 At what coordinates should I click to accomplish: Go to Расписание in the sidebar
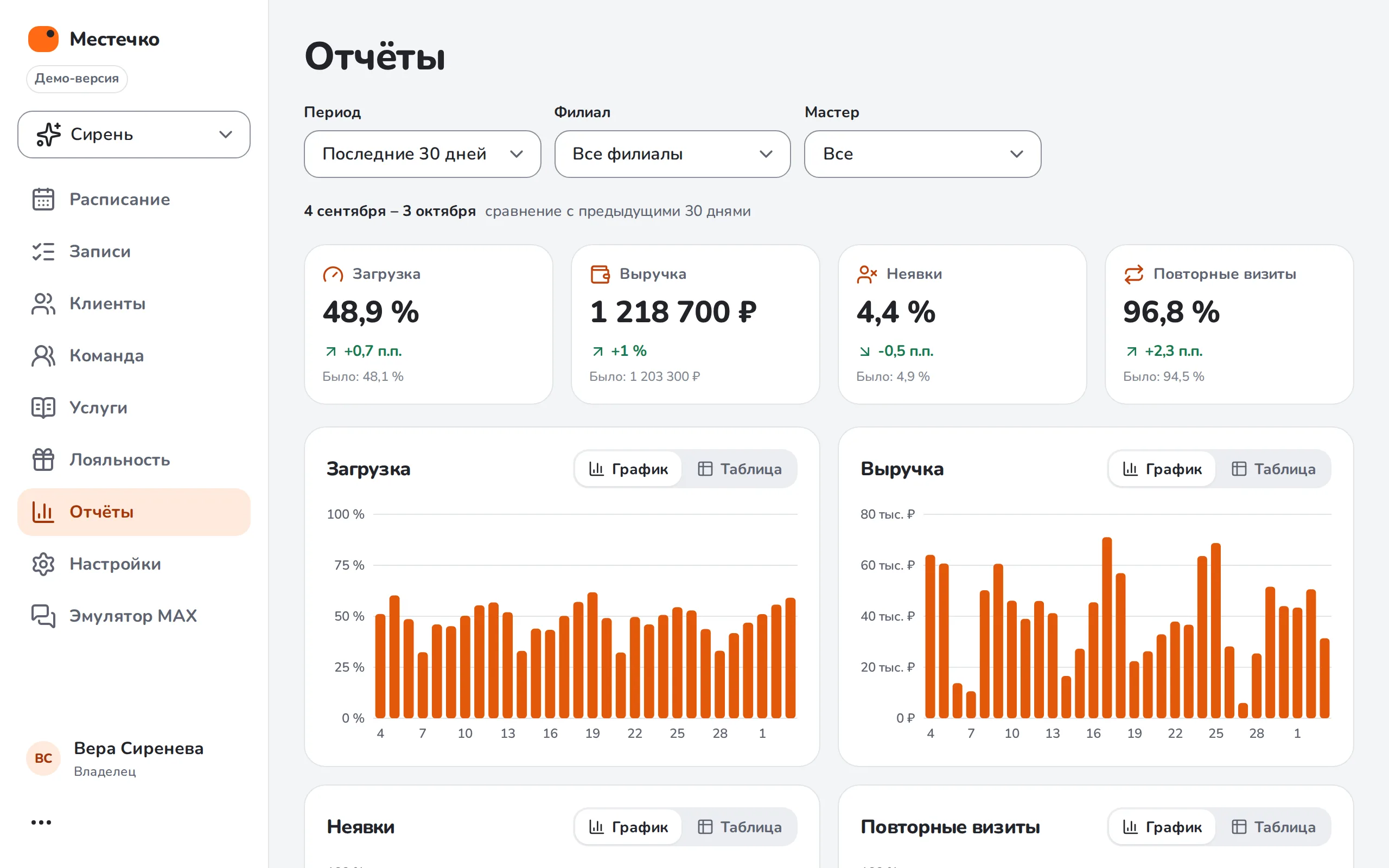133,199
